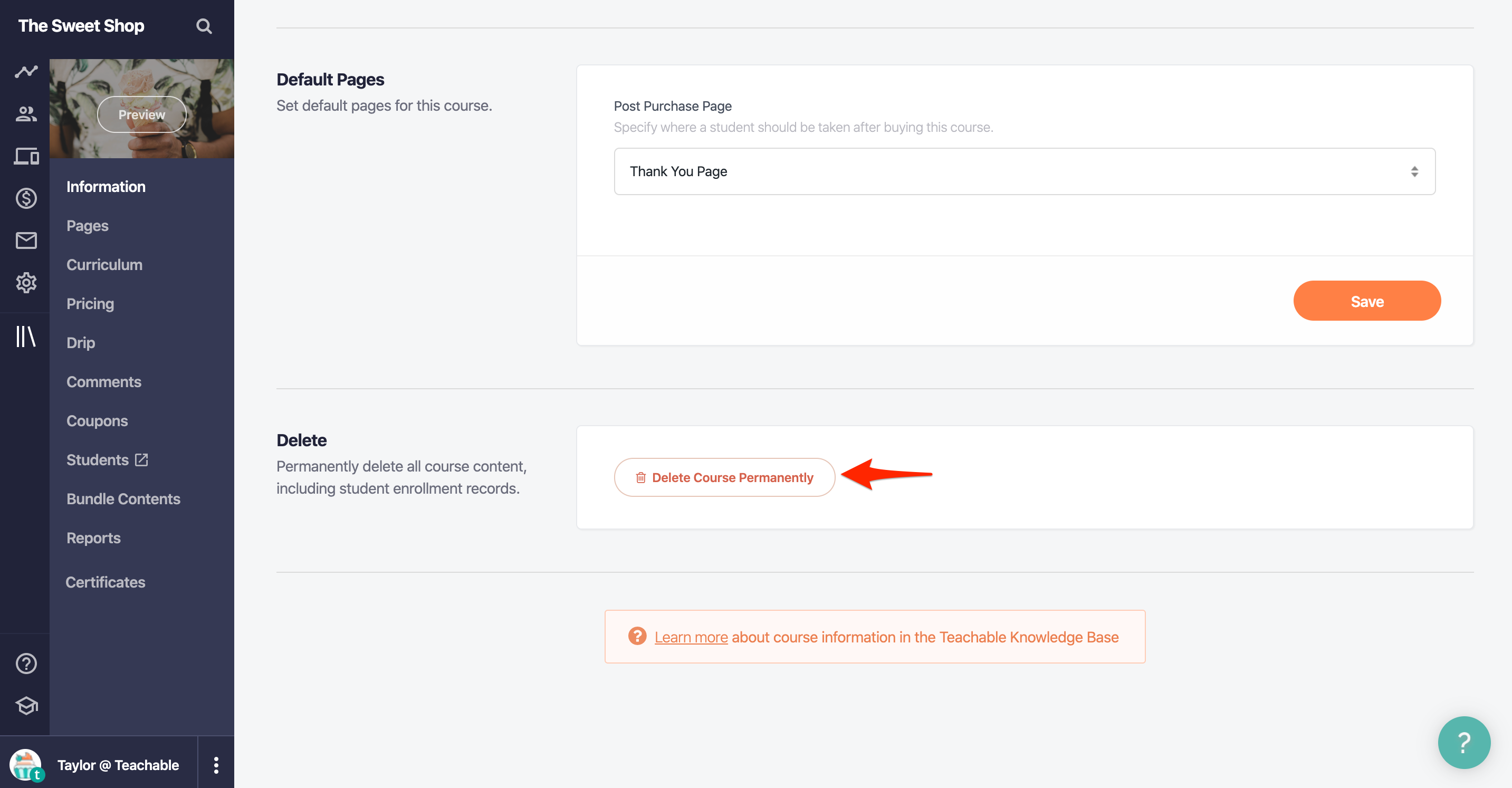Follow the Learn more link
1512x788 pixels.
(x=691, y=637)
